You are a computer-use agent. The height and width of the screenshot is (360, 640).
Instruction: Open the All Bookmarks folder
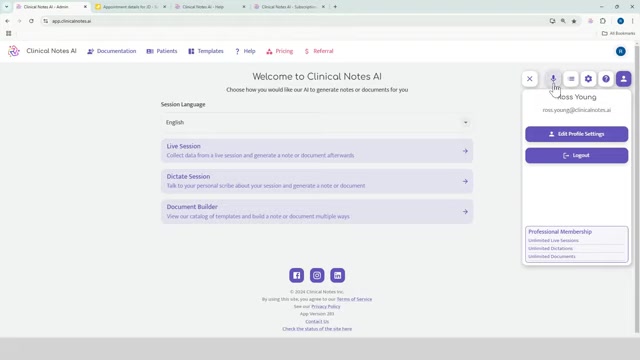point(618,33)
